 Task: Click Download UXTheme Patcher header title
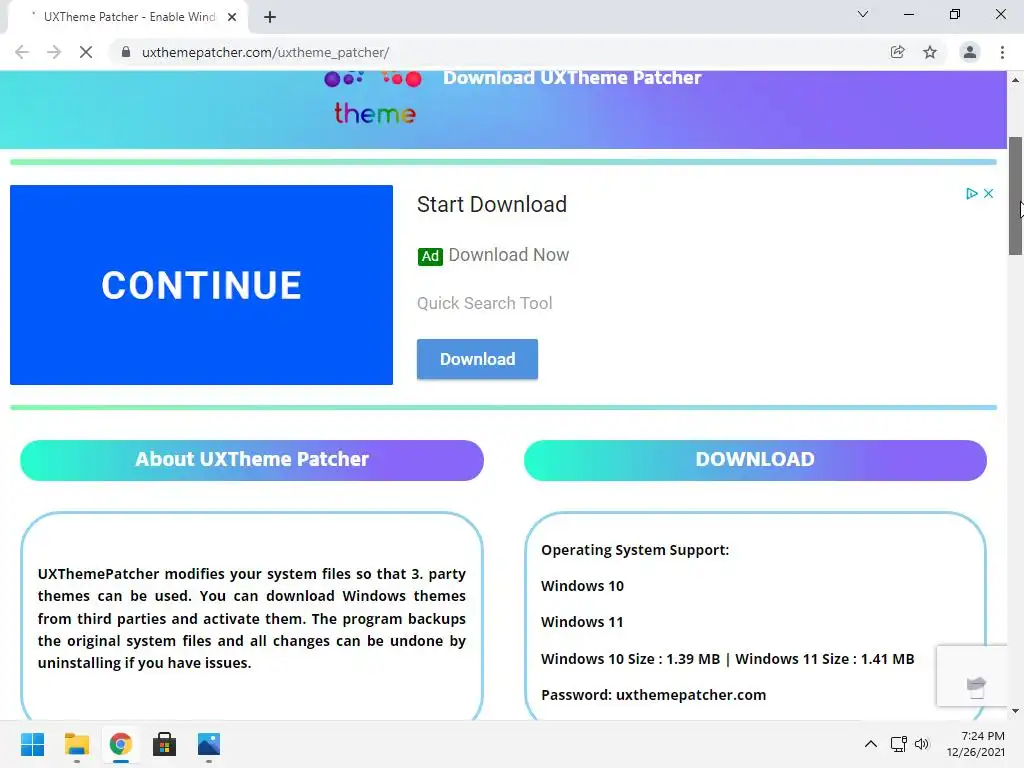click(572, 78)
